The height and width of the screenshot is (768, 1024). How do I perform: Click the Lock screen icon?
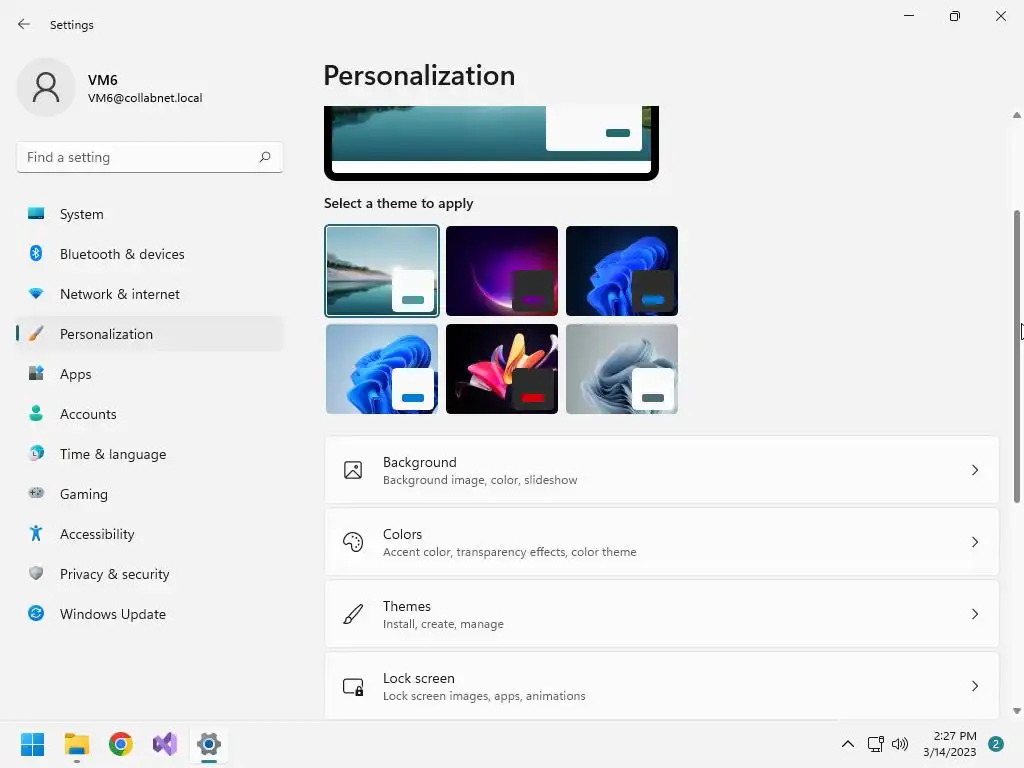tap(353, 686)
